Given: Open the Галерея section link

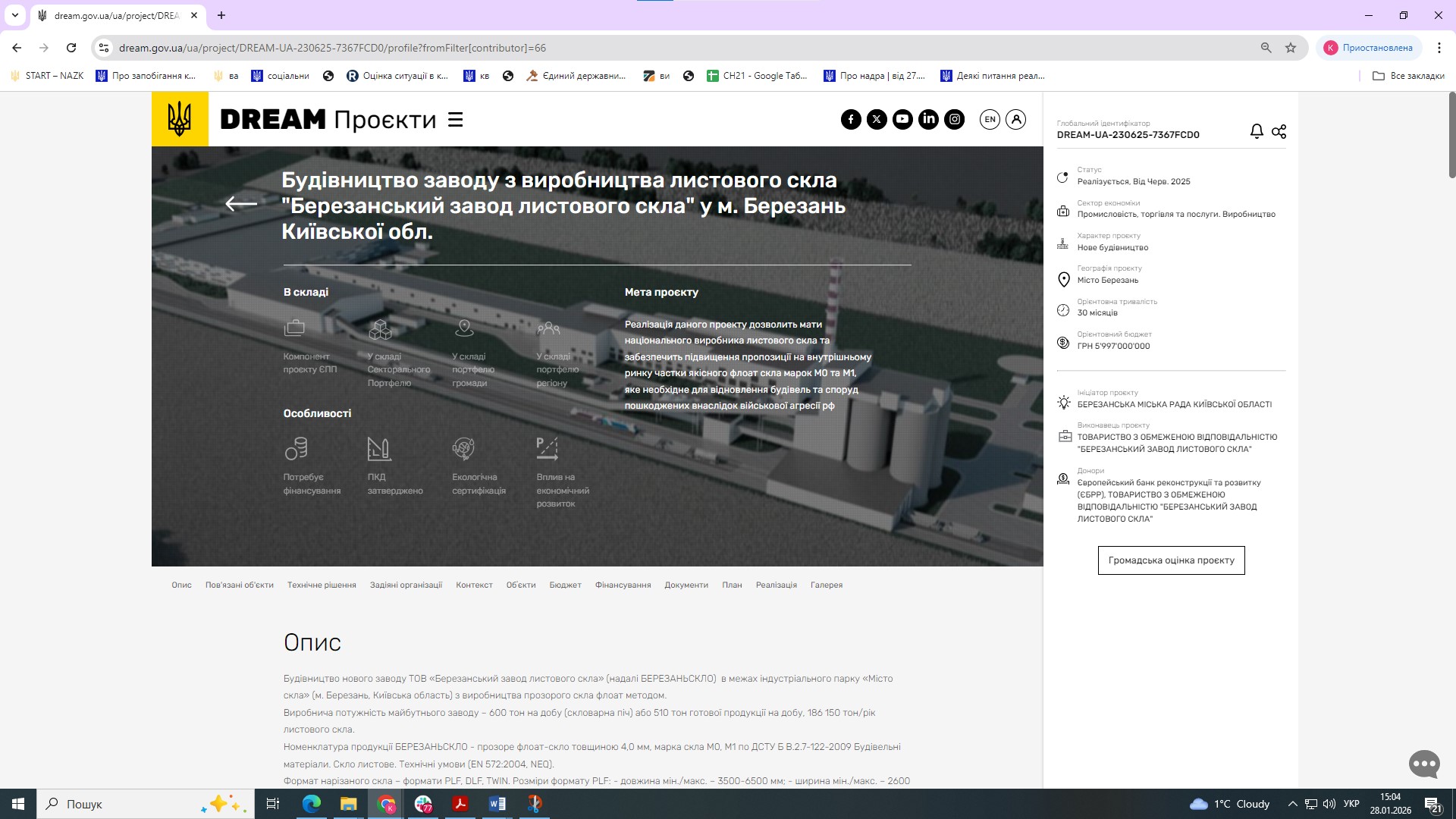Looking at the screenshot, I should point(826,585).
